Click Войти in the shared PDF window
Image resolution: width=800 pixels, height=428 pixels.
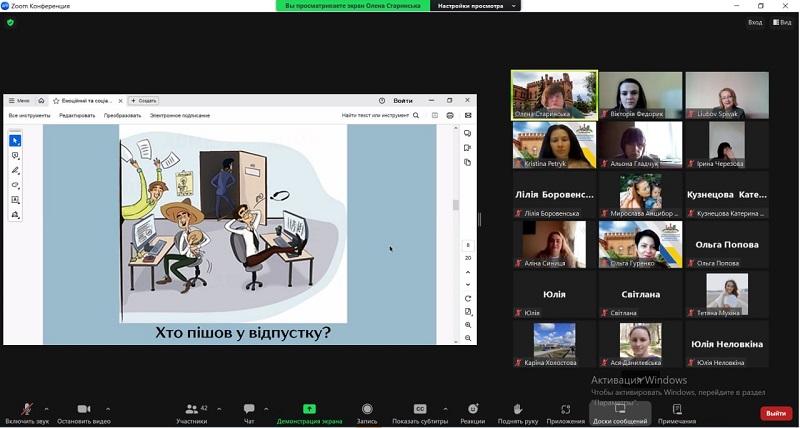[403, 101]
